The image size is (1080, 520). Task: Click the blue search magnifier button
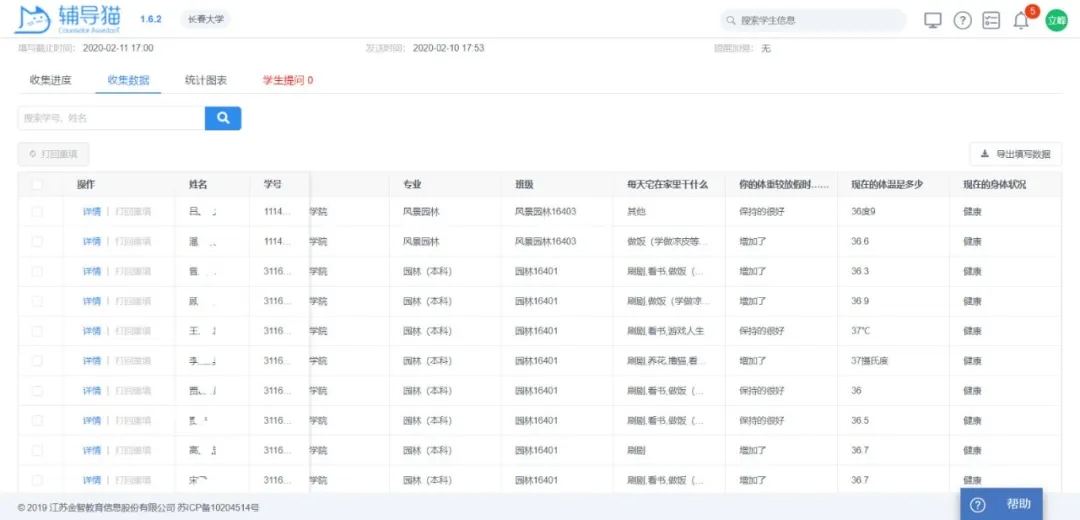tap(223, 118)
